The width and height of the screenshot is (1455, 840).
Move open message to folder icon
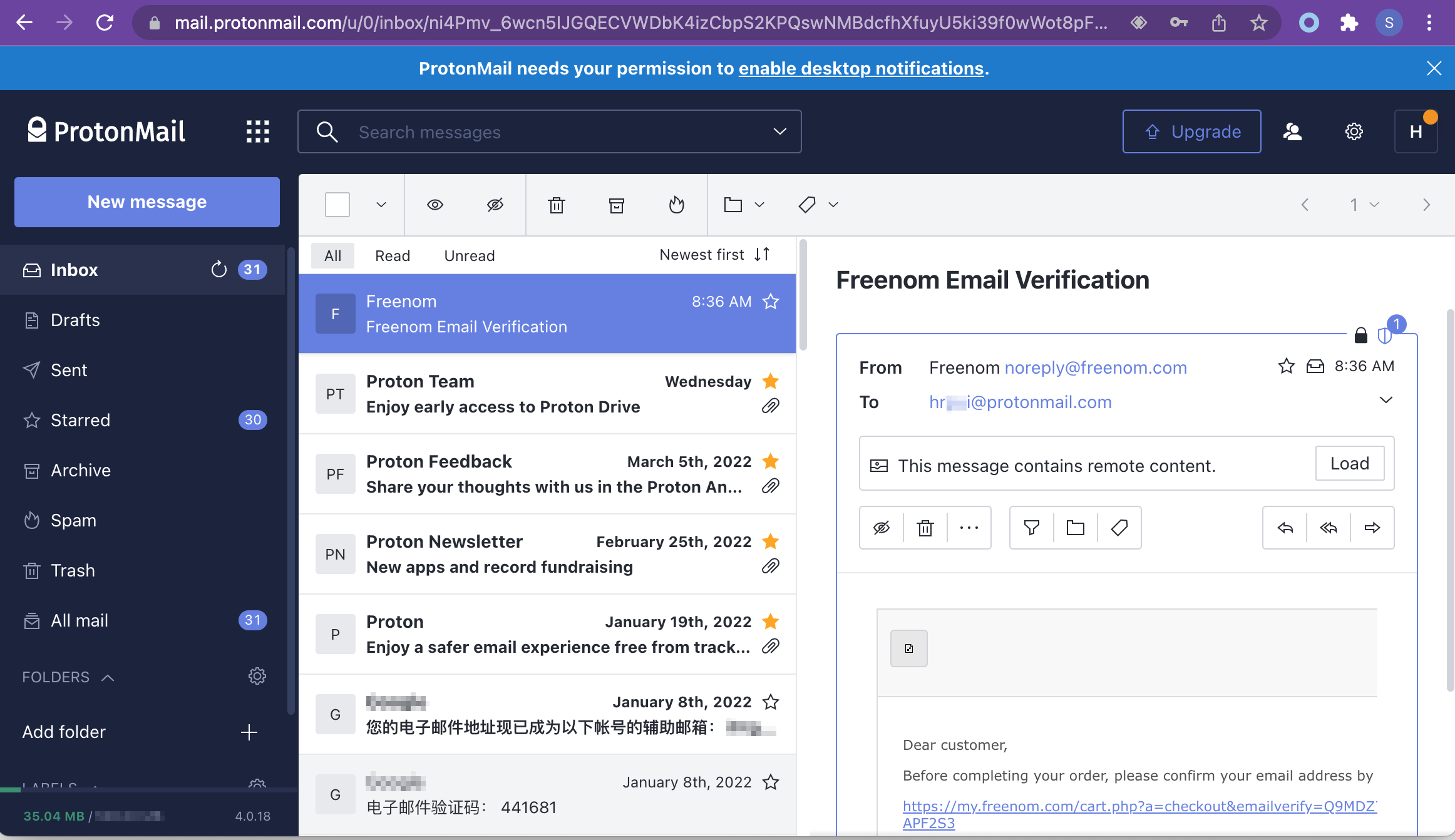coord(1076,528)
